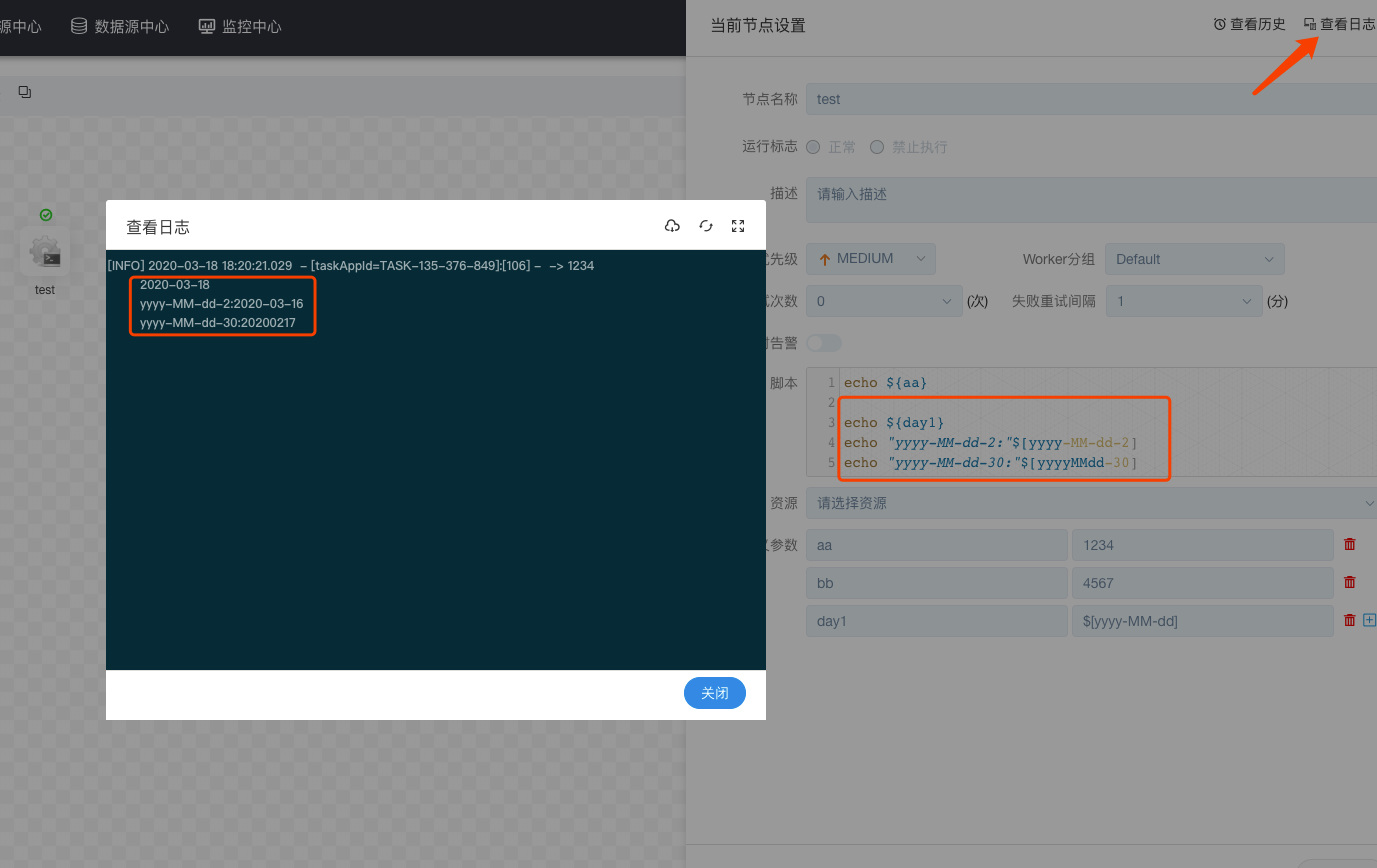This screenshot has height=868, width=1377.
Task: Open the retry count dropdown showing 0
Action: coord(884,301)
